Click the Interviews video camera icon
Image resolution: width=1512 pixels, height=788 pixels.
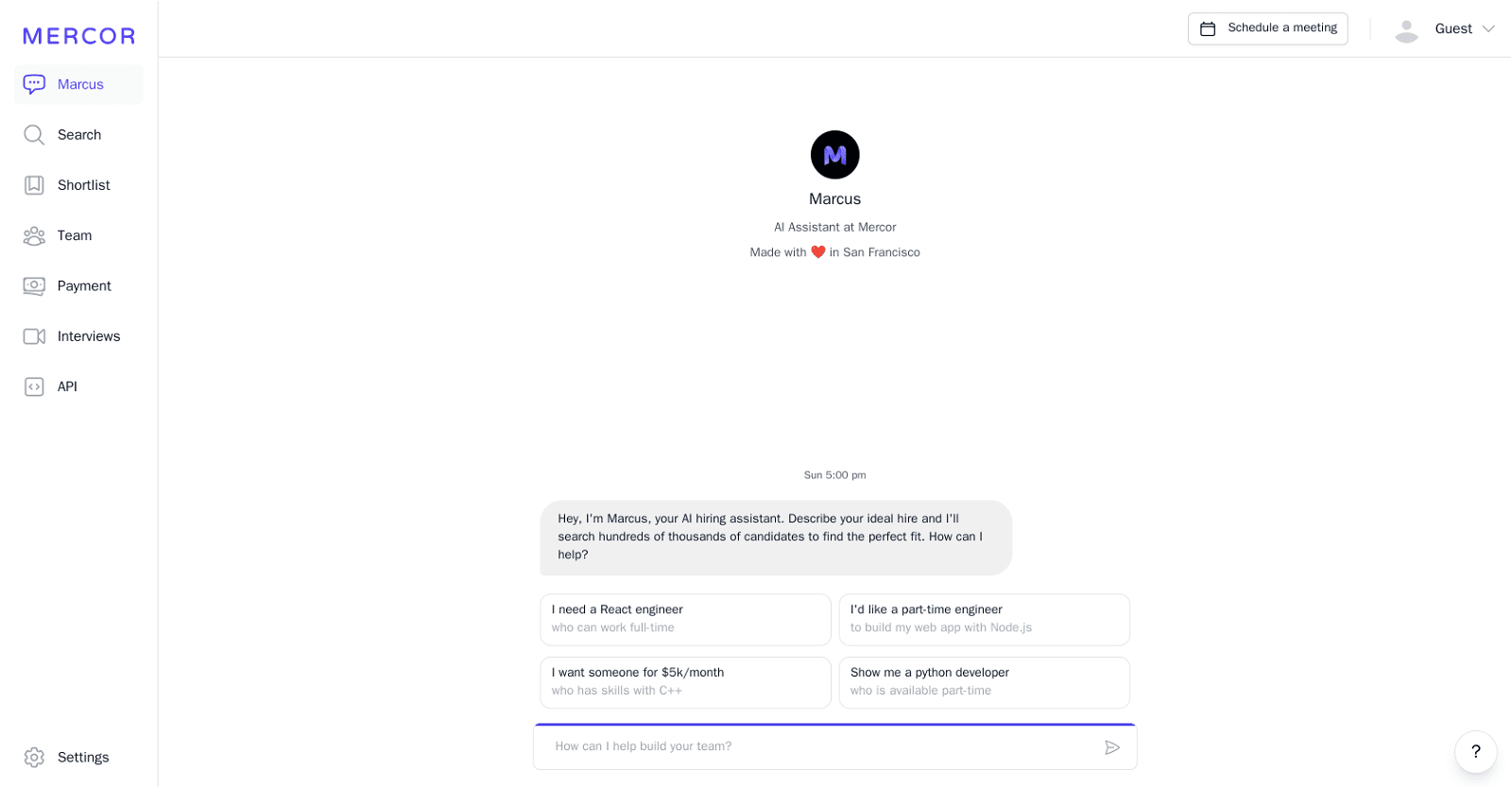point(34,336)
